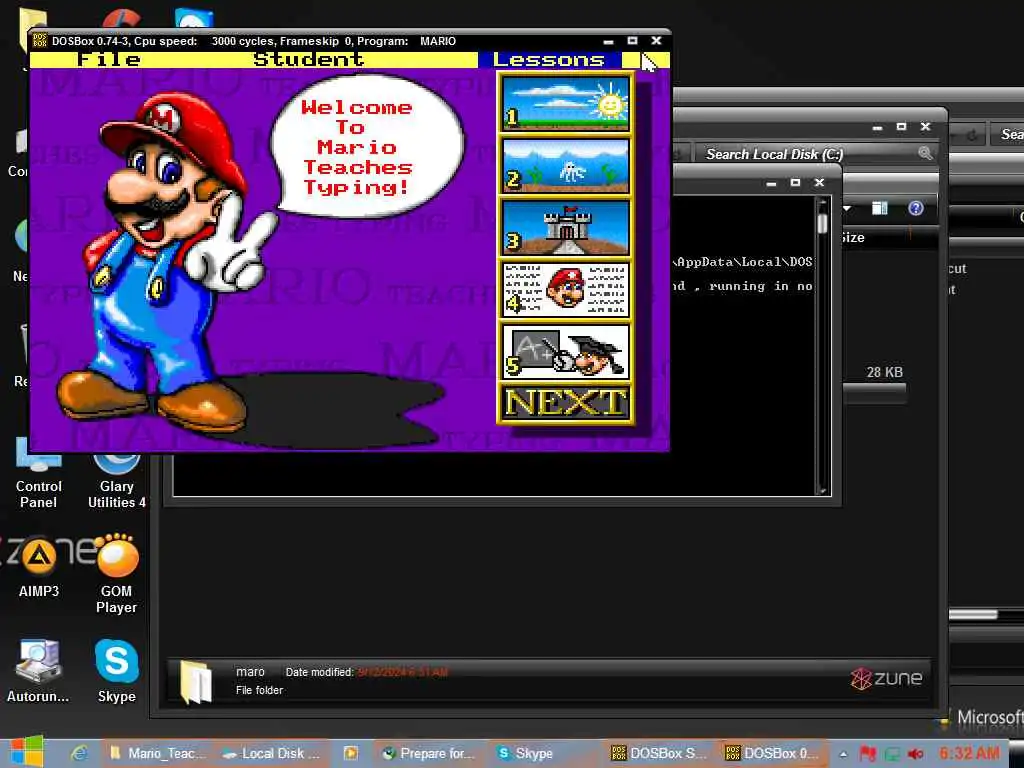1024x768 pixels.
Task: Click the Date modified value in details pane
Action: 402,672
